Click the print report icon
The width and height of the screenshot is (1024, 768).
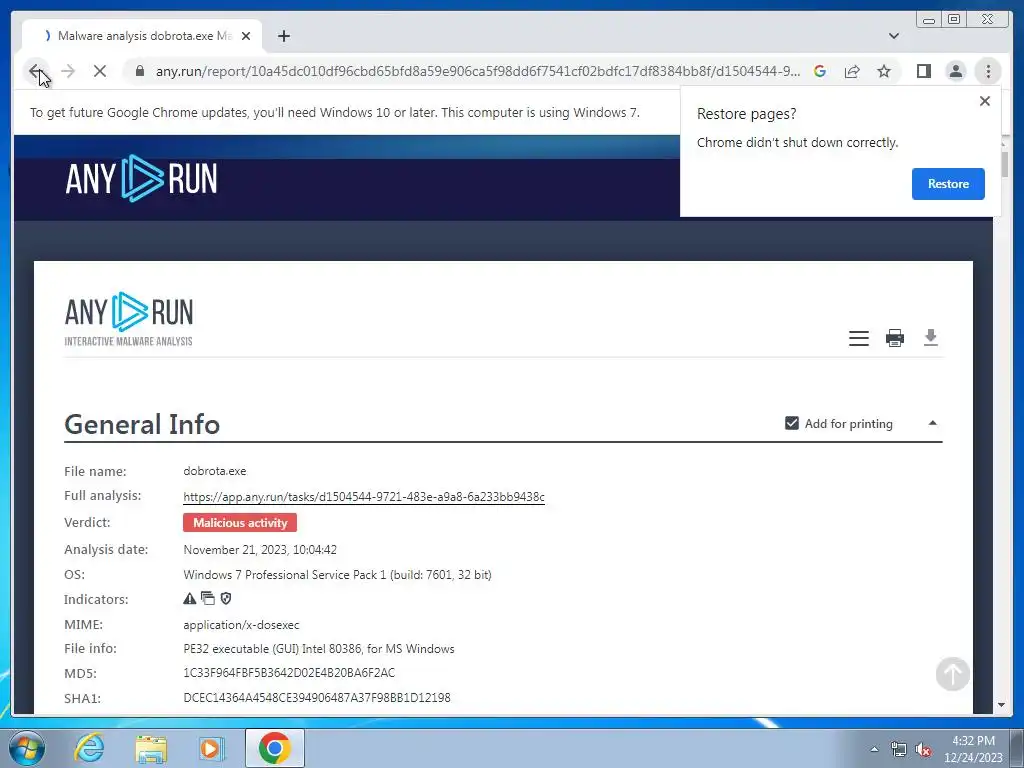[895, 338]
